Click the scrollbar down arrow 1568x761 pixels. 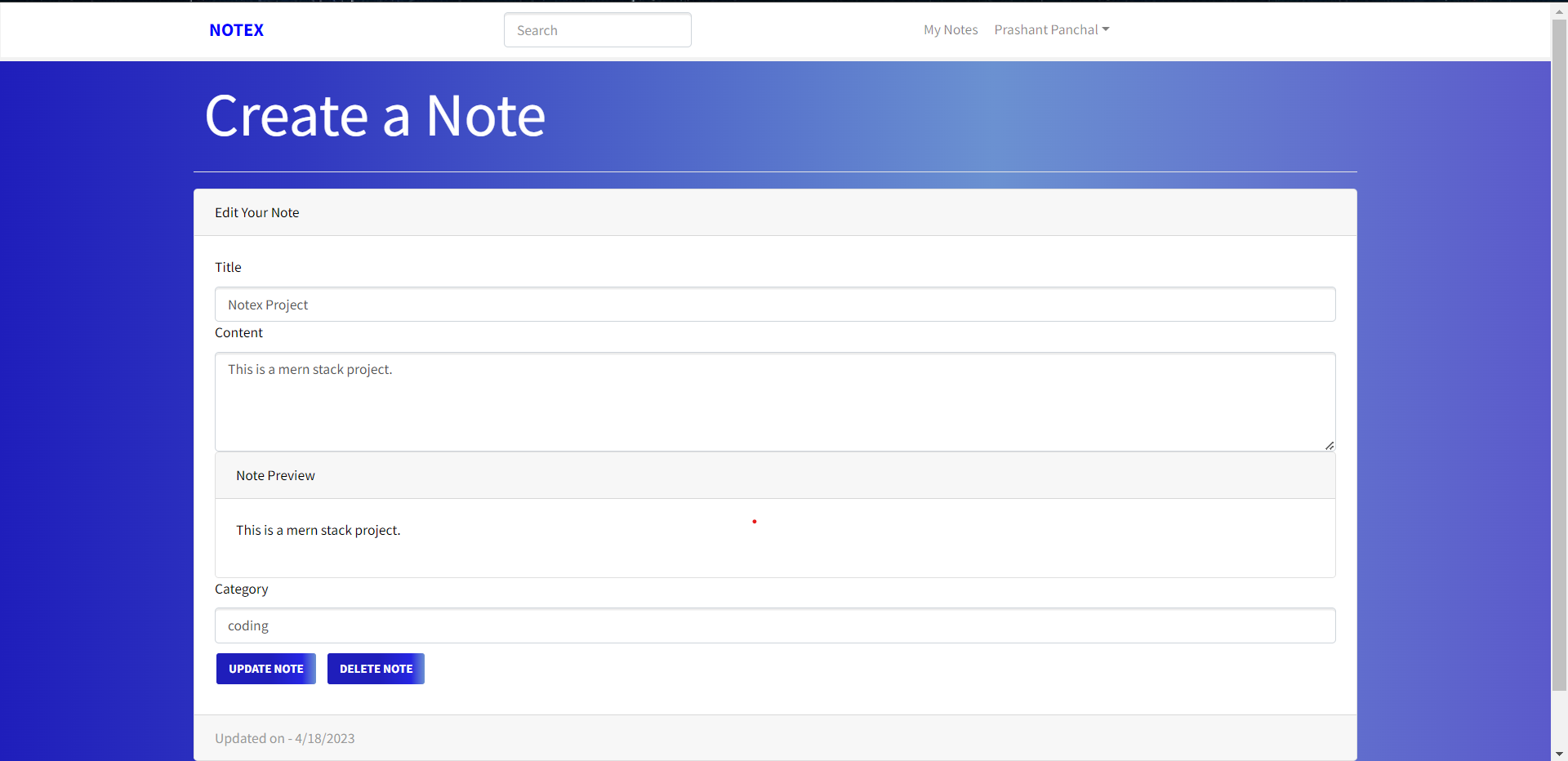pyautogui.click(x=1558, y=754)
